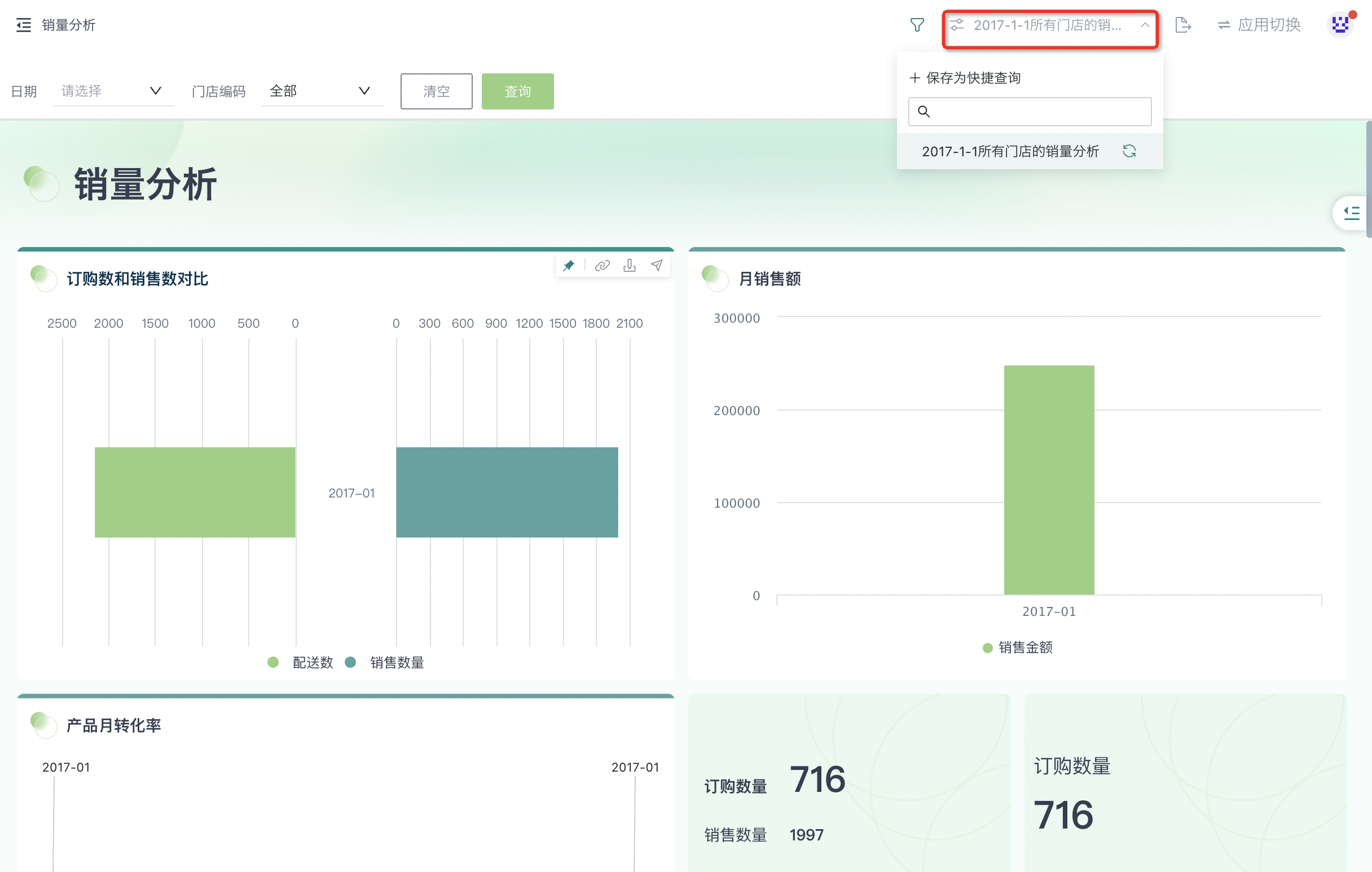This screenshot has height=872, width=1372.
Task: Click the 清空 button
Action: [x=436, y=91]
